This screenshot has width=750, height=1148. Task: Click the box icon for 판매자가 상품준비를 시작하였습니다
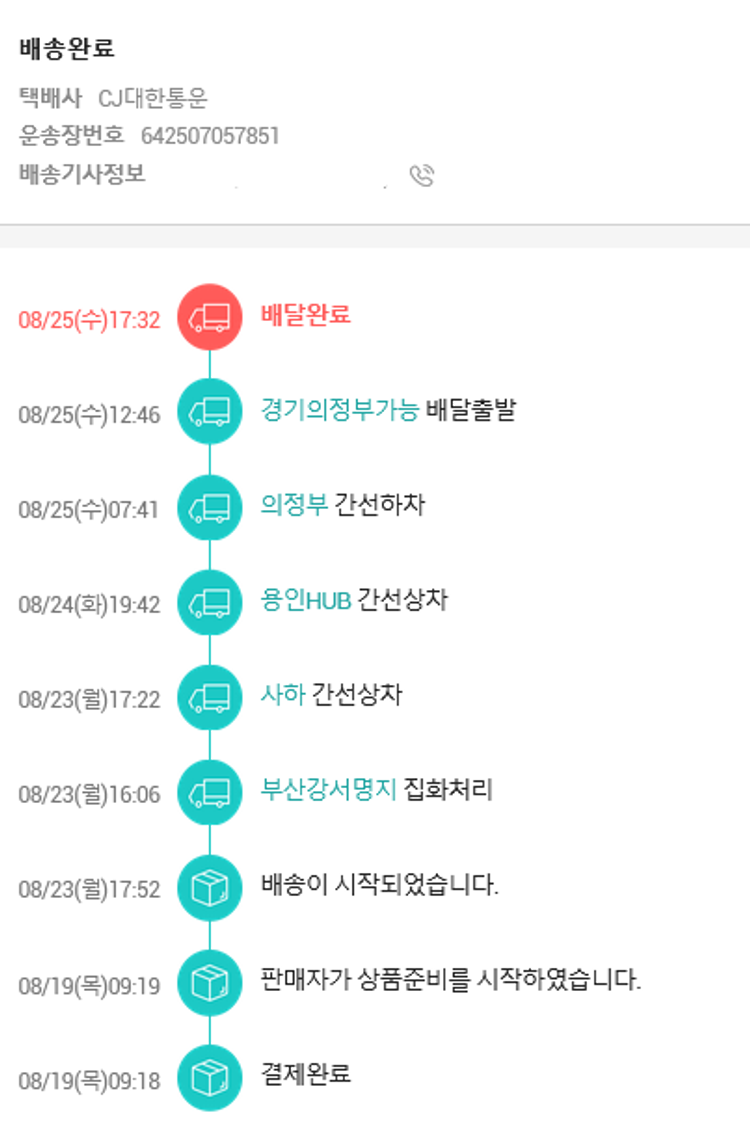click(x=209, y=983)
